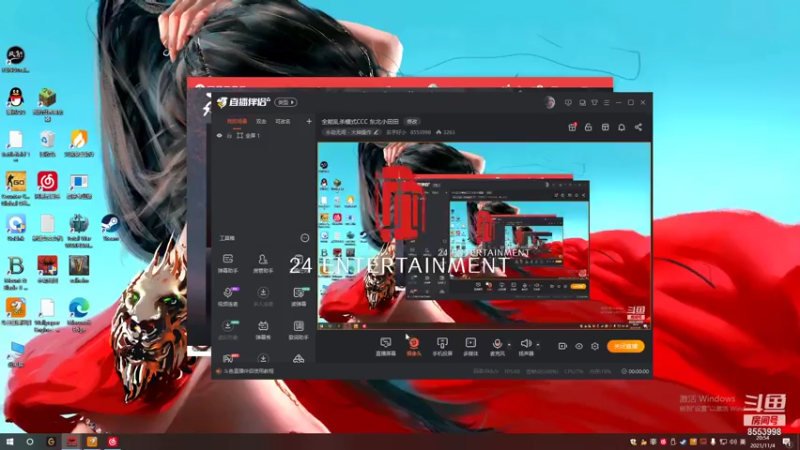
Task: Open the gift box icon with red dot
Action: pyautogui.click(x=572, y=127)
